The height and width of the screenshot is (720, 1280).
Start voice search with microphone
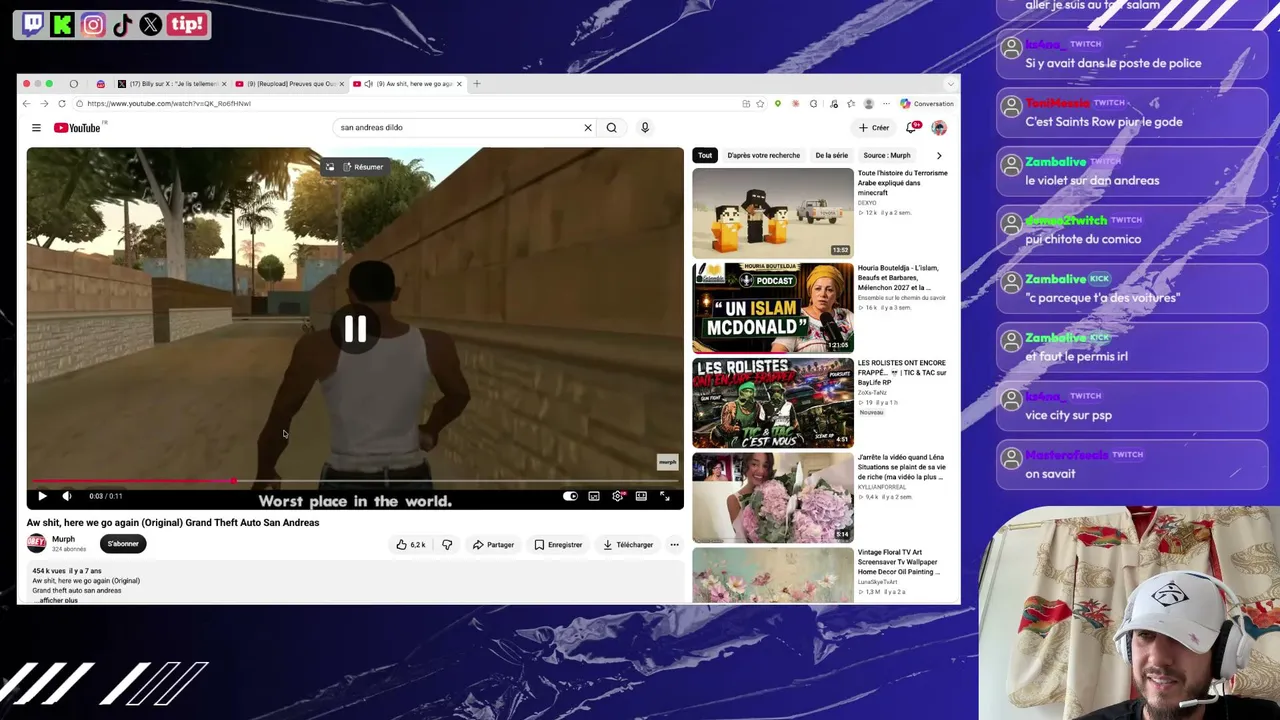[x=645, y=128]
